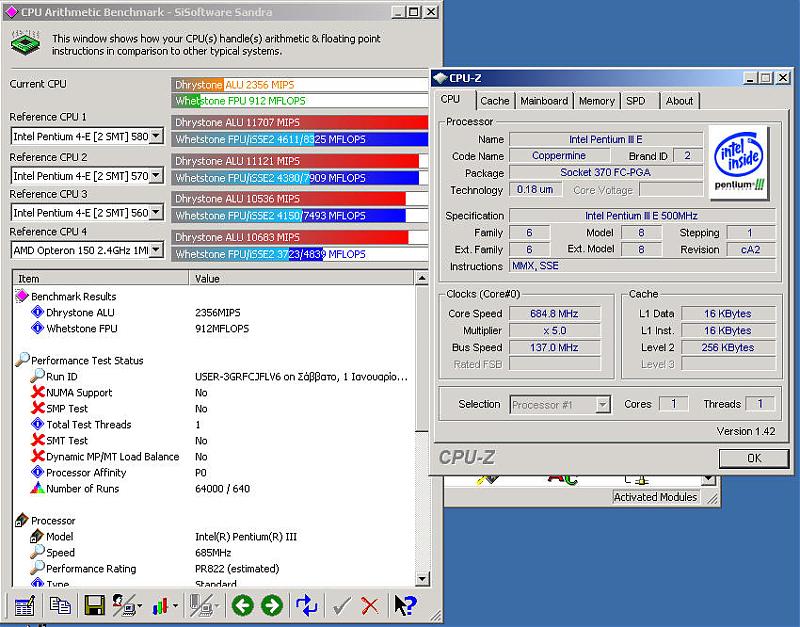Open the Reference CPU 4 Opteron dropdown

point(157,250)
